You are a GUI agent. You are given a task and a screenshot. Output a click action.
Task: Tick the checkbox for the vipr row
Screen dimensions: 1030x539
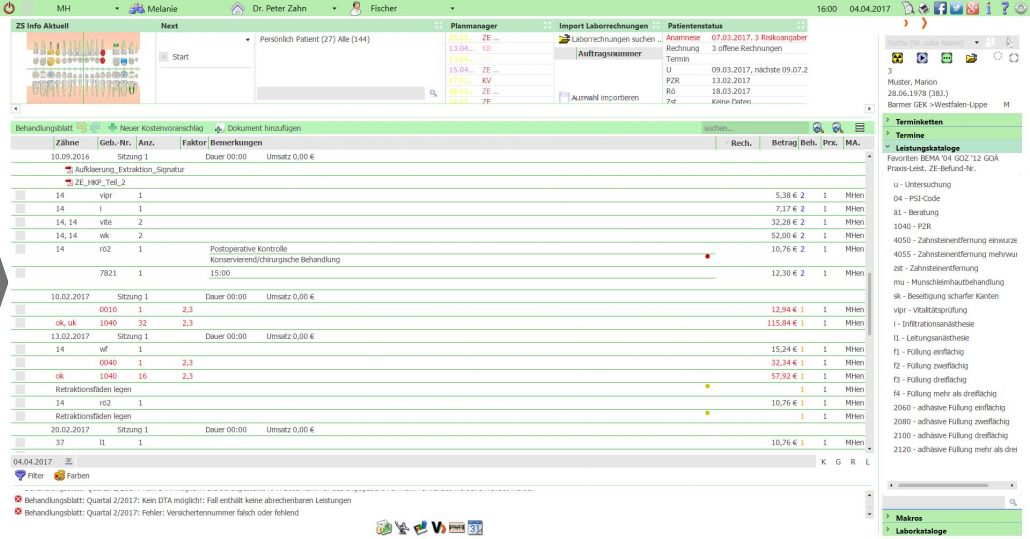point(20,195)
